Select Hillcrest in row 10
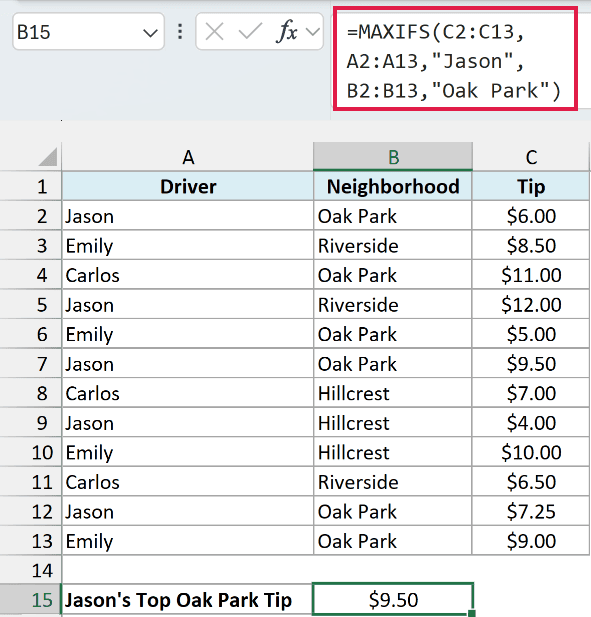This screenshot has height=617, width=591. [x=393, y=452]
